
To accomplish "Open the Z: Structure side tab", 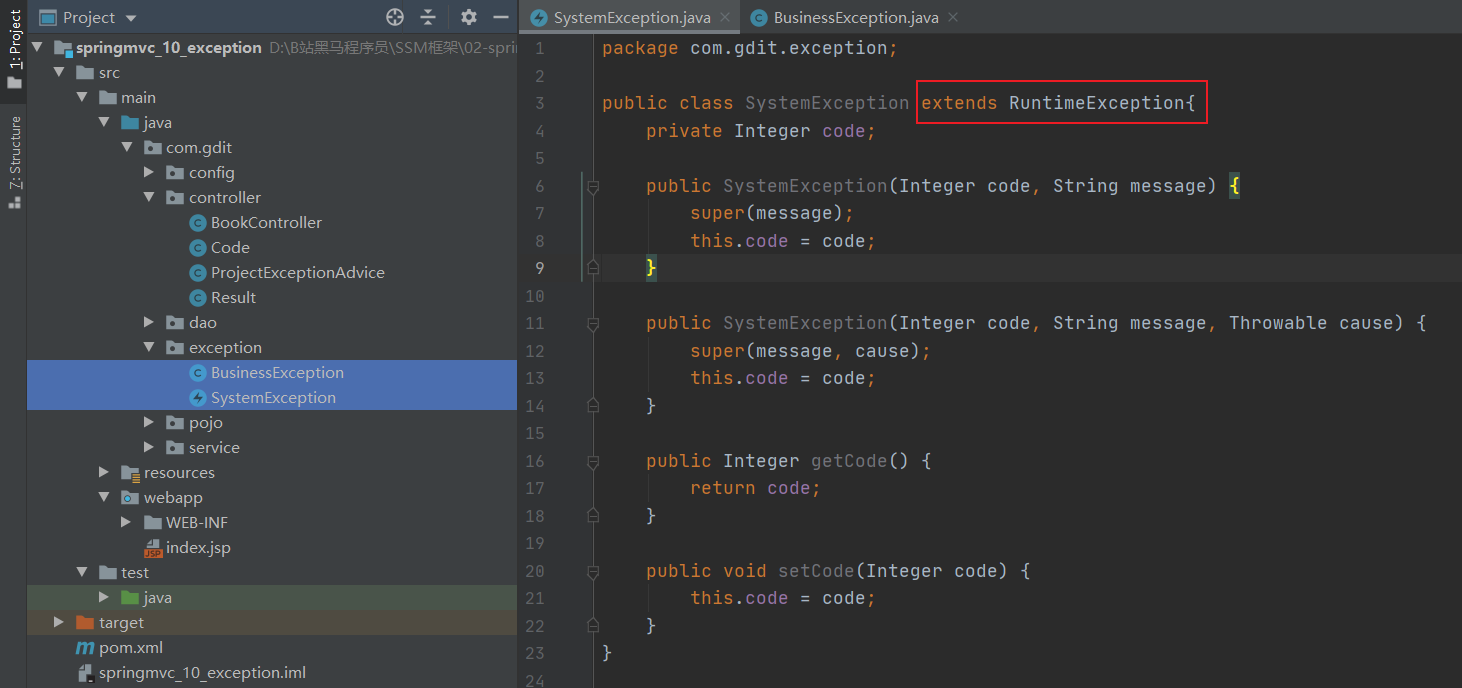I will [14, 163].
